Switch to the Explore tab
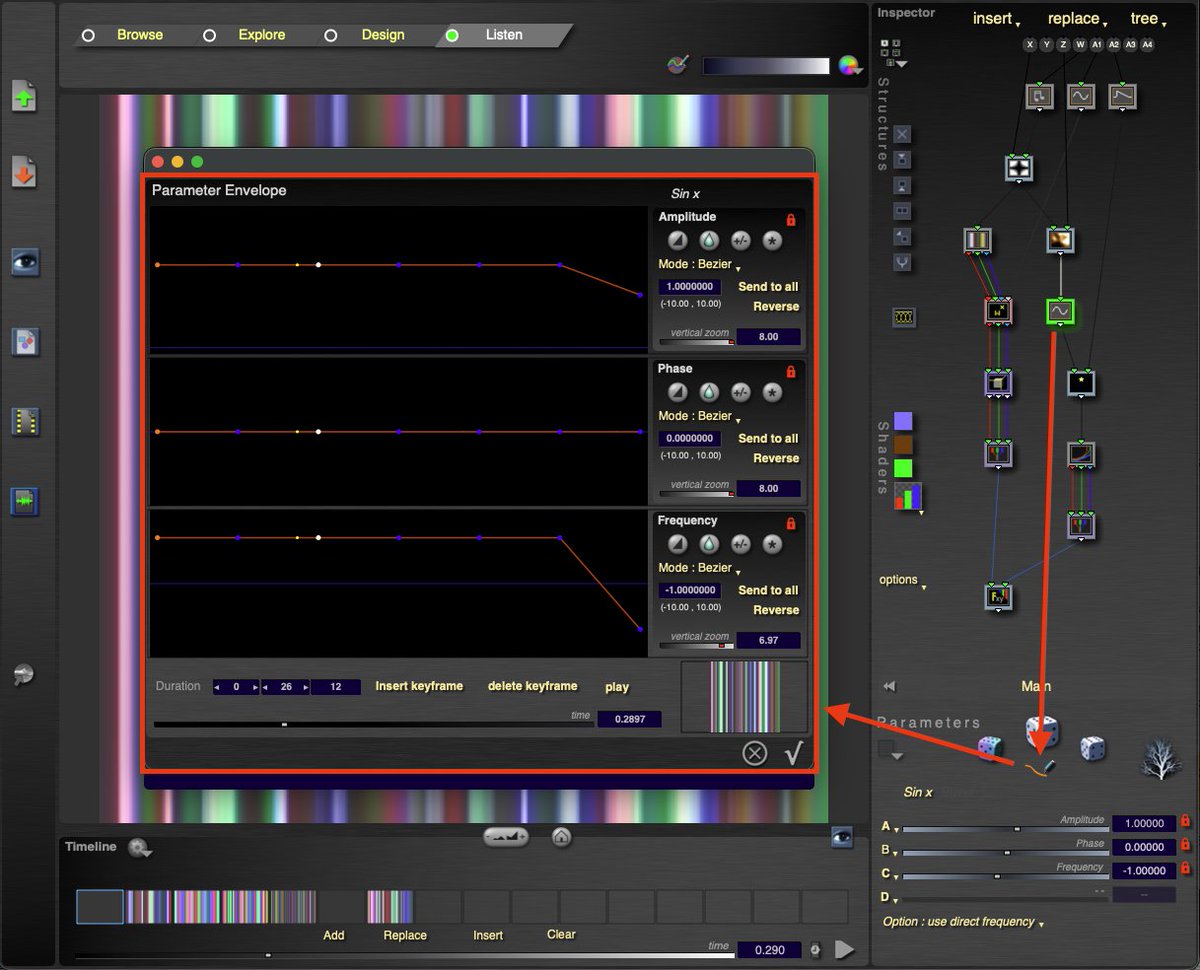Screen dimensions: 1200x970 coord(261,35)
